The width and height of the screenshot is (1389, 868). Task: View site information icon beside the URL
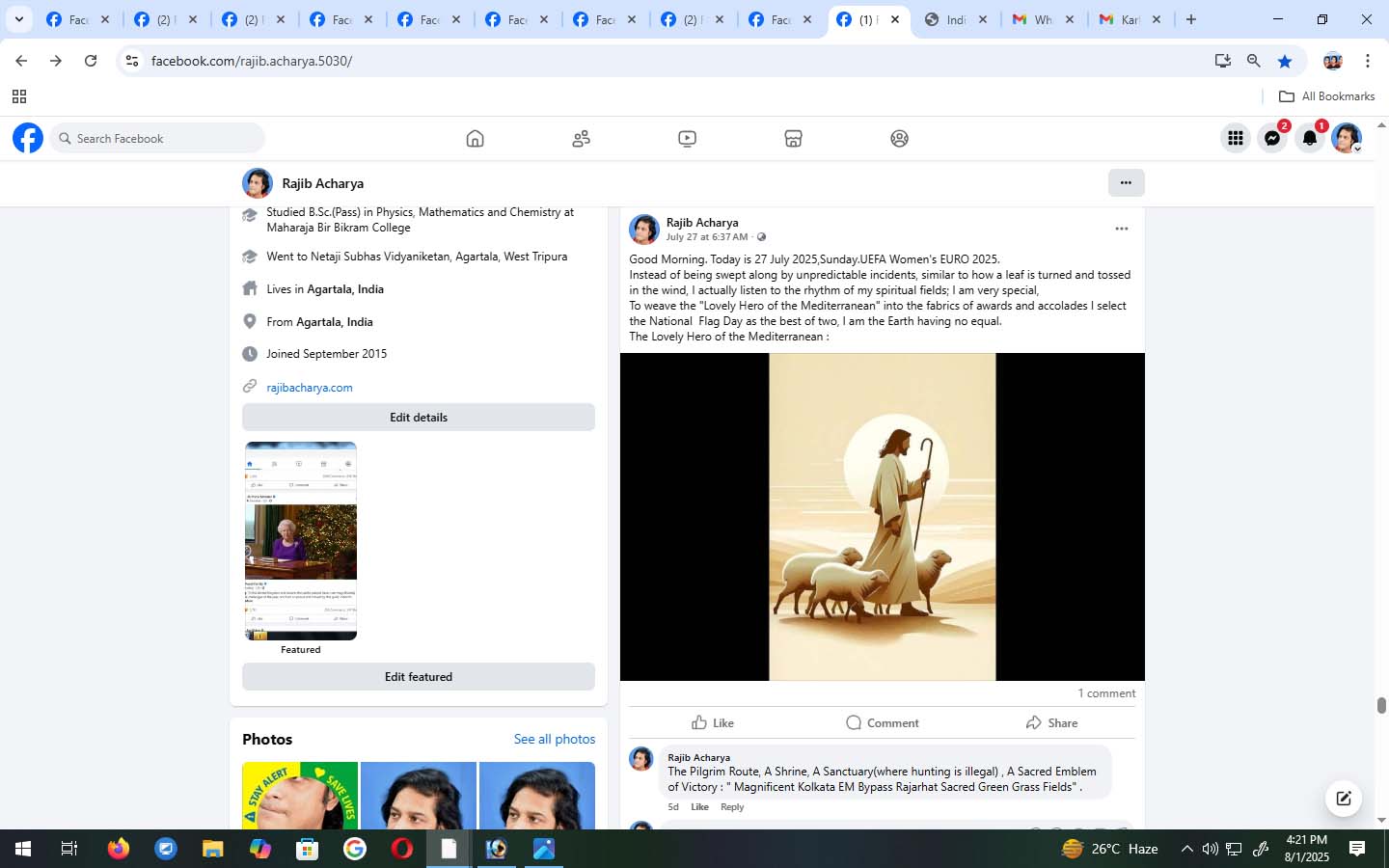(132, 61)
